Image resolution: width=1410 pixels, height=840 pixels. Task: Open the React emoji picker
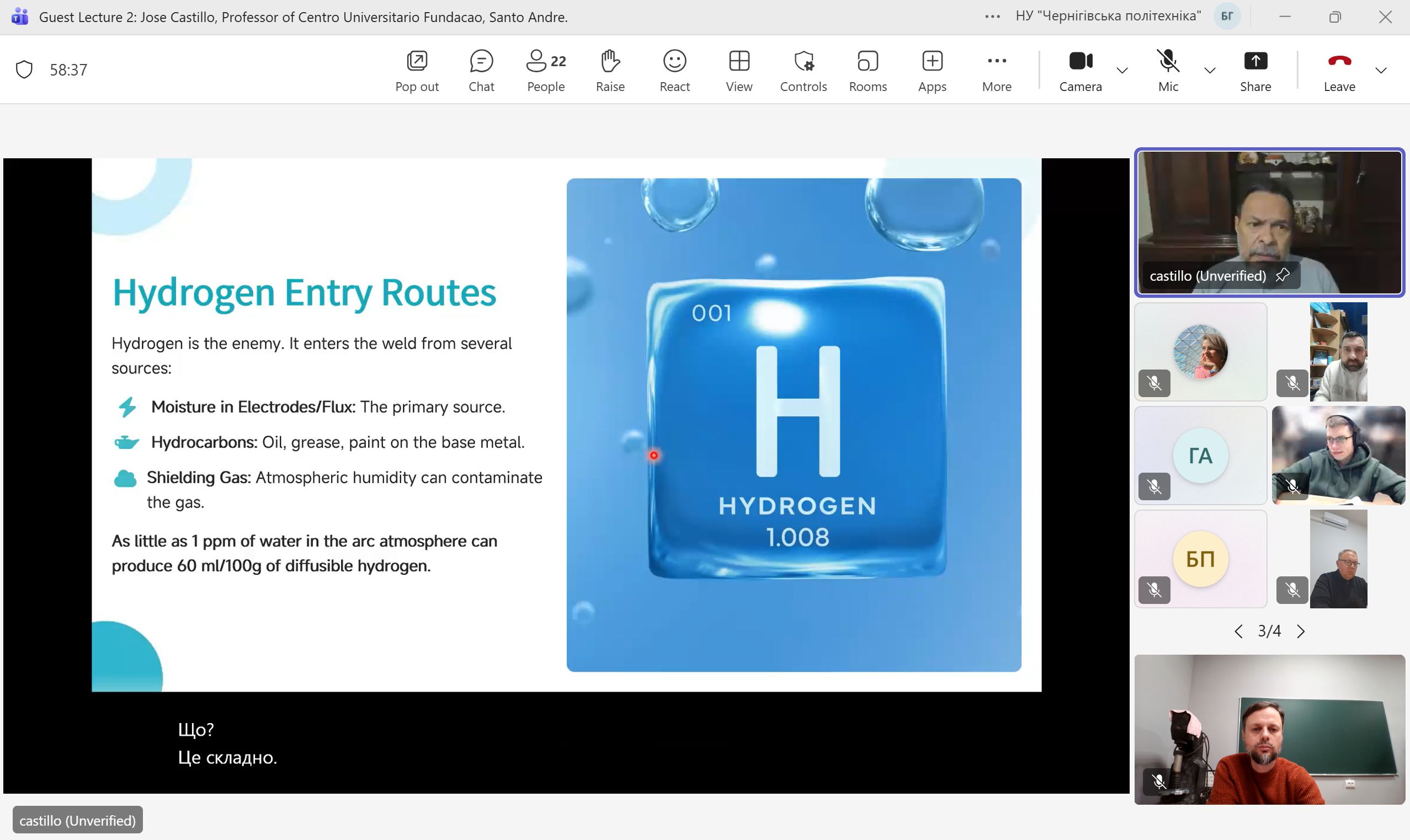674,70
